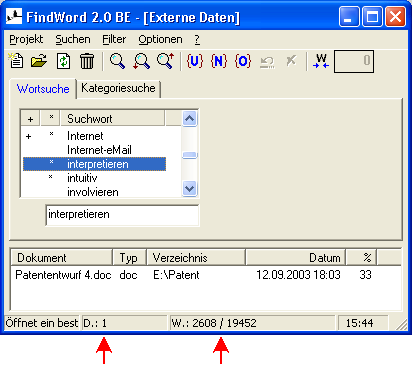Image resolution: width=412 pixels, height=365 pixels.
Task: Create a new project with the toolbar icon
Action: pos(16,61)
